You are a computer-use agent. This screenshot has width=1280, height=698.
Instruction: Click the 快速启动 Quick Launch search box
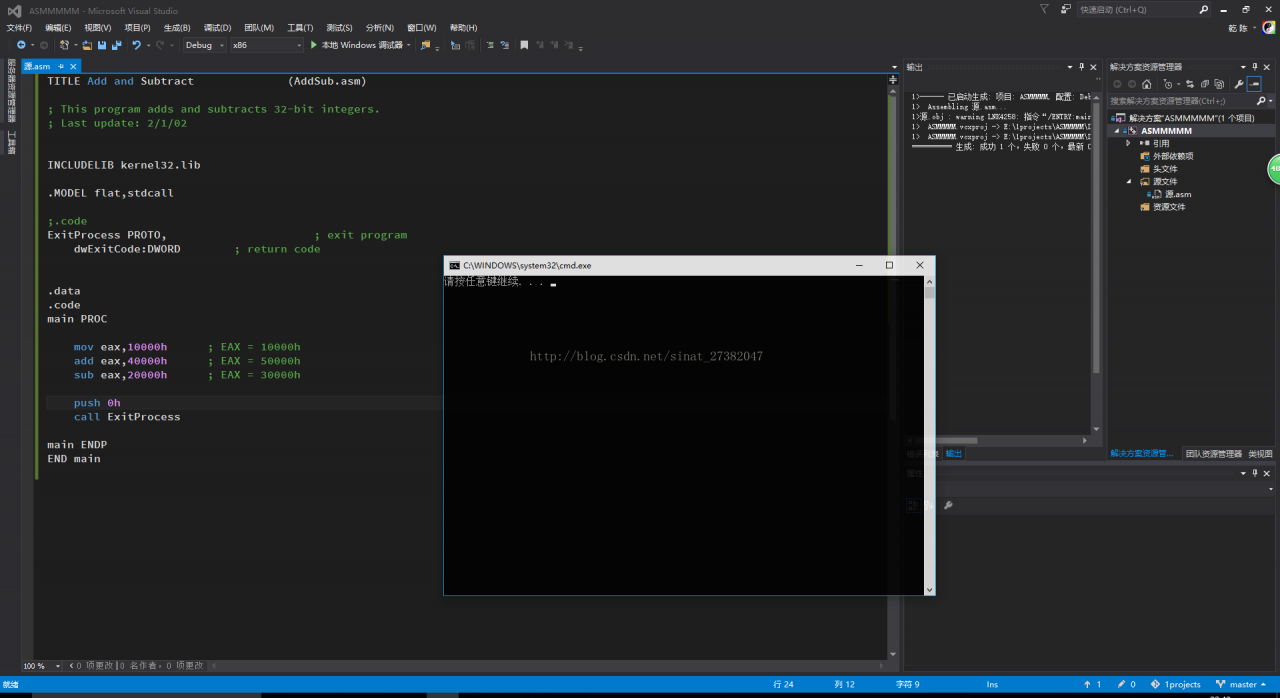tap(1140, 10)
